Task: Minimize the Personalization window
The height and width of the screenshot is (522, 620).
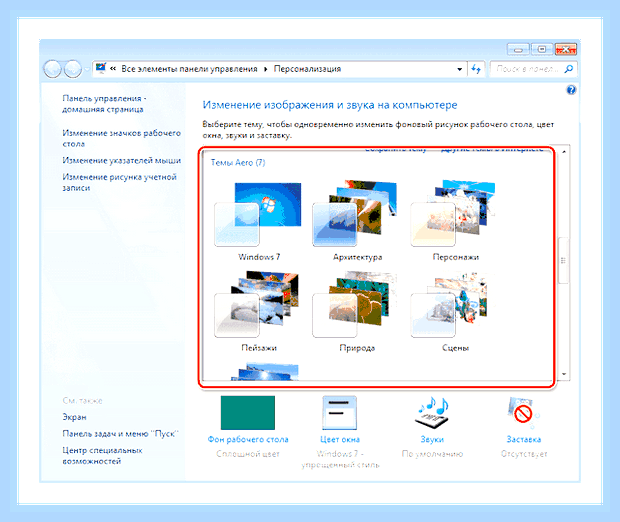Action: click(518, 49)
